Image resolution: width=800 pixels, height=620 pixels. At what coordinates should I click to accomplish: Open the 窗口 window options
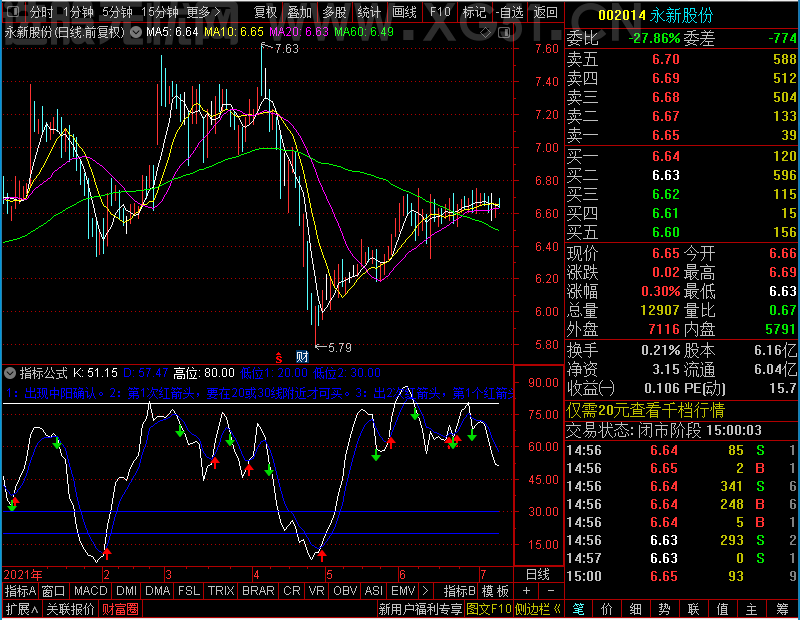[x=54, y=591]
